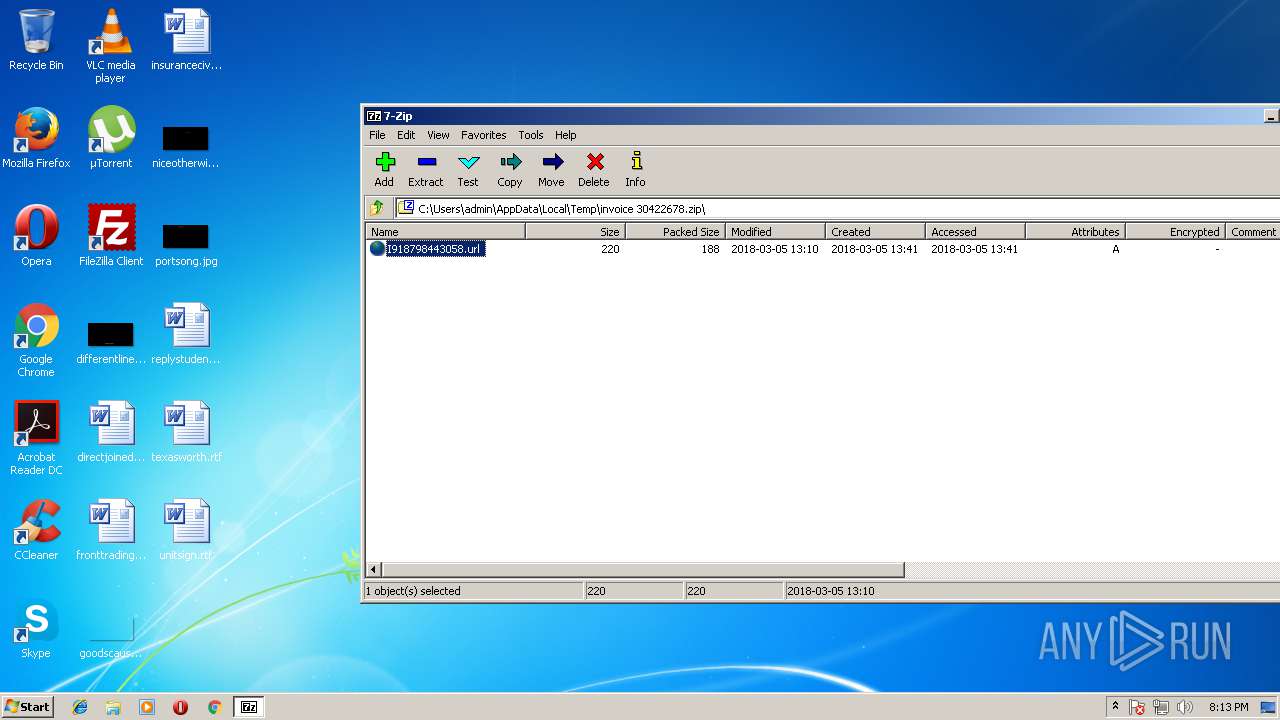
Task: Click the horizontal scrollbar thumb in file list
Action: 643,570
